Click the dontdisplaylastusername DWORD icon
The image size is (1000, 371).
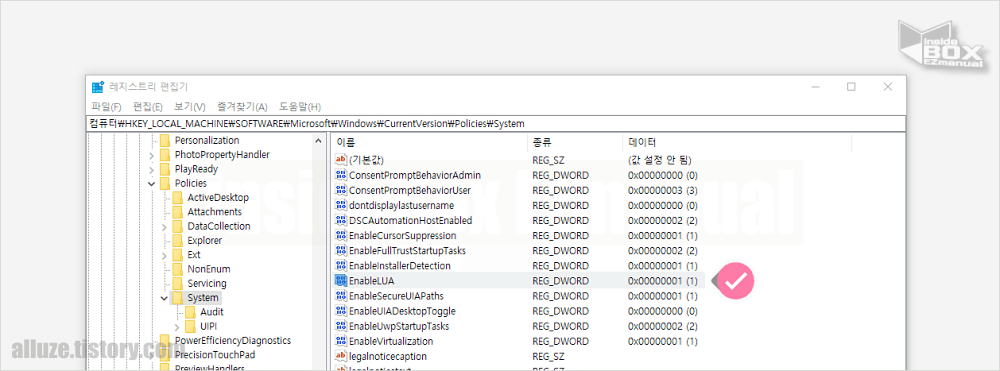pos(341,205)
